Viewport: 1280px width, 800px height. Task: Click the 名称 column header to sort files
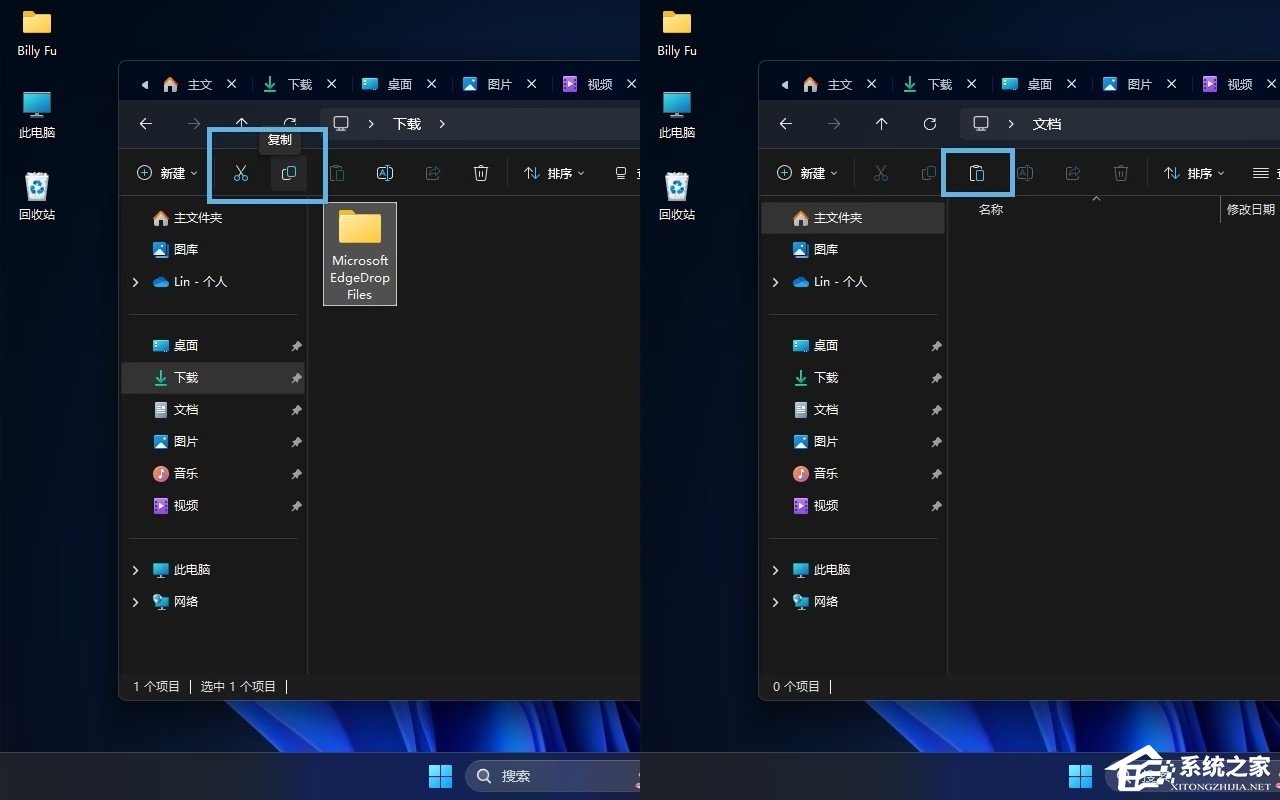click(x=990, y=209)
